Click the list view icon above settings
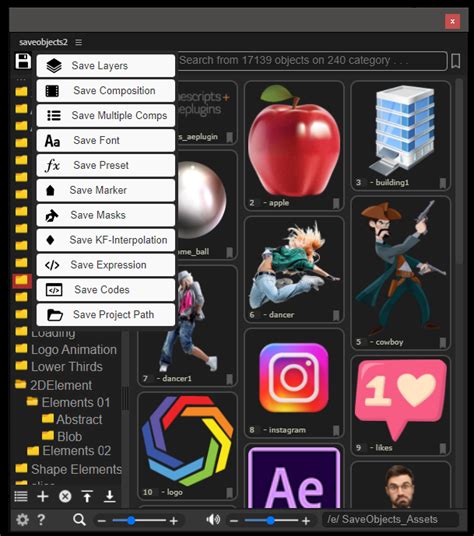This screenshot has height=536, width=474. pyautogui.click(x=21, y=496)
